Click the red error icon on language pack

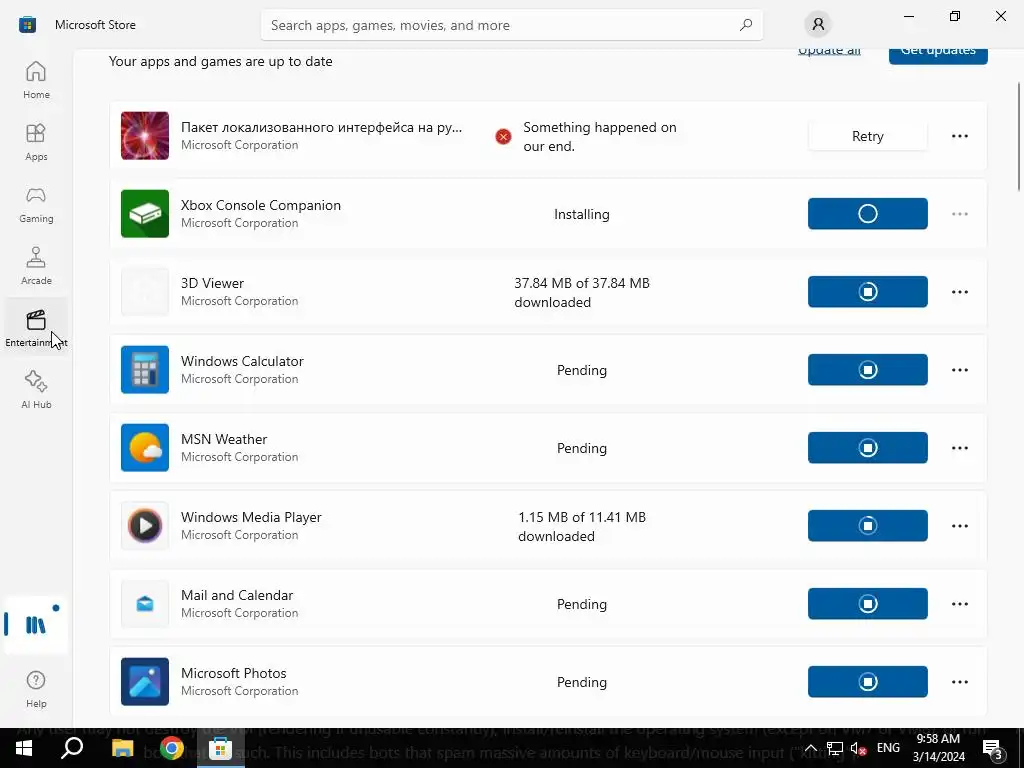pos(503,136)
